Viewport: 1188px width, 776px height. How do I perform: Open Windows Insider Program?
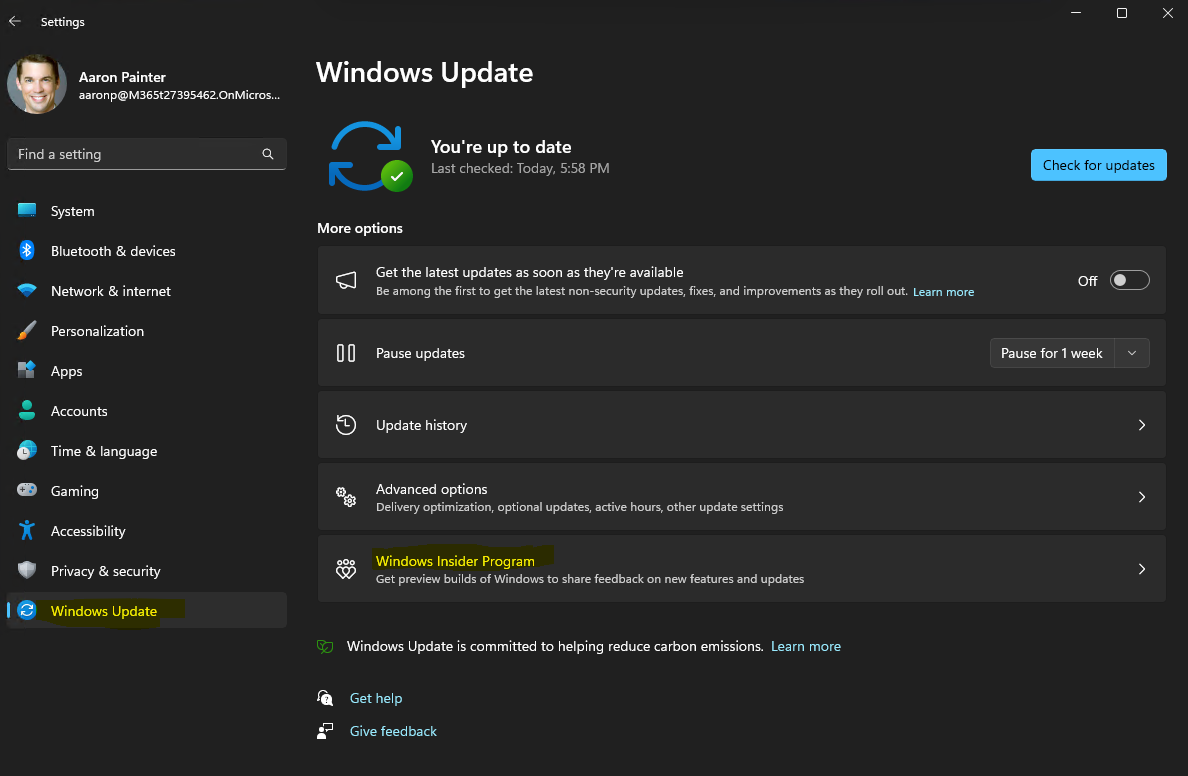coord(742,569)
